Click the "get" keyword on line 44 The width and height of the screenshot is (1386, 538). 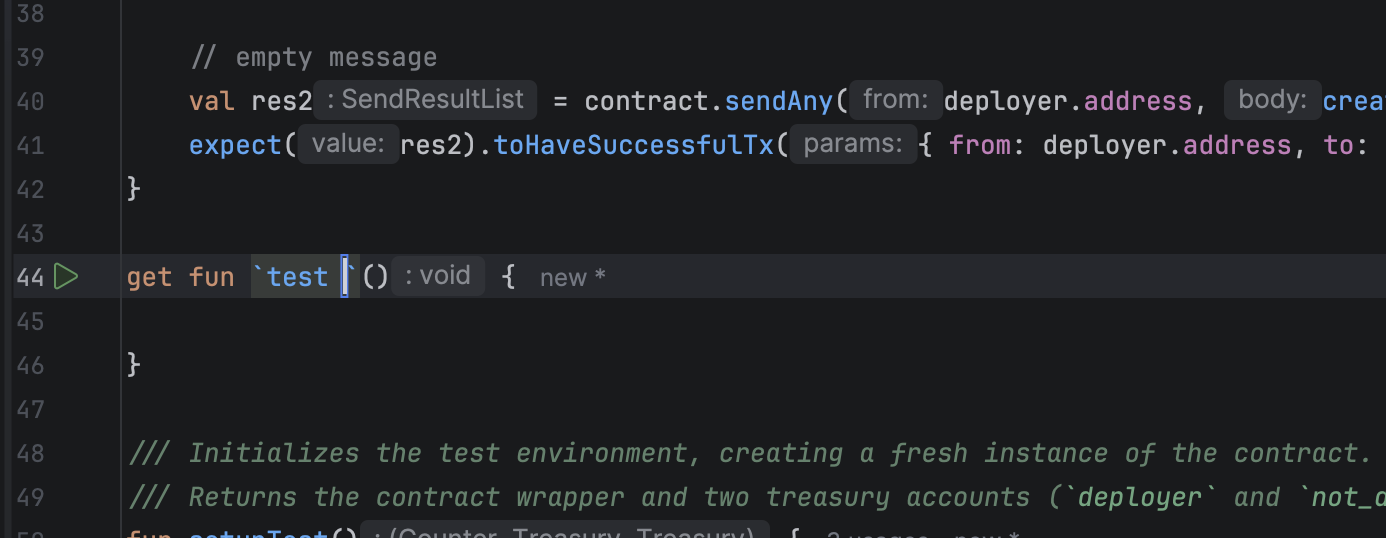coord(149,277)
